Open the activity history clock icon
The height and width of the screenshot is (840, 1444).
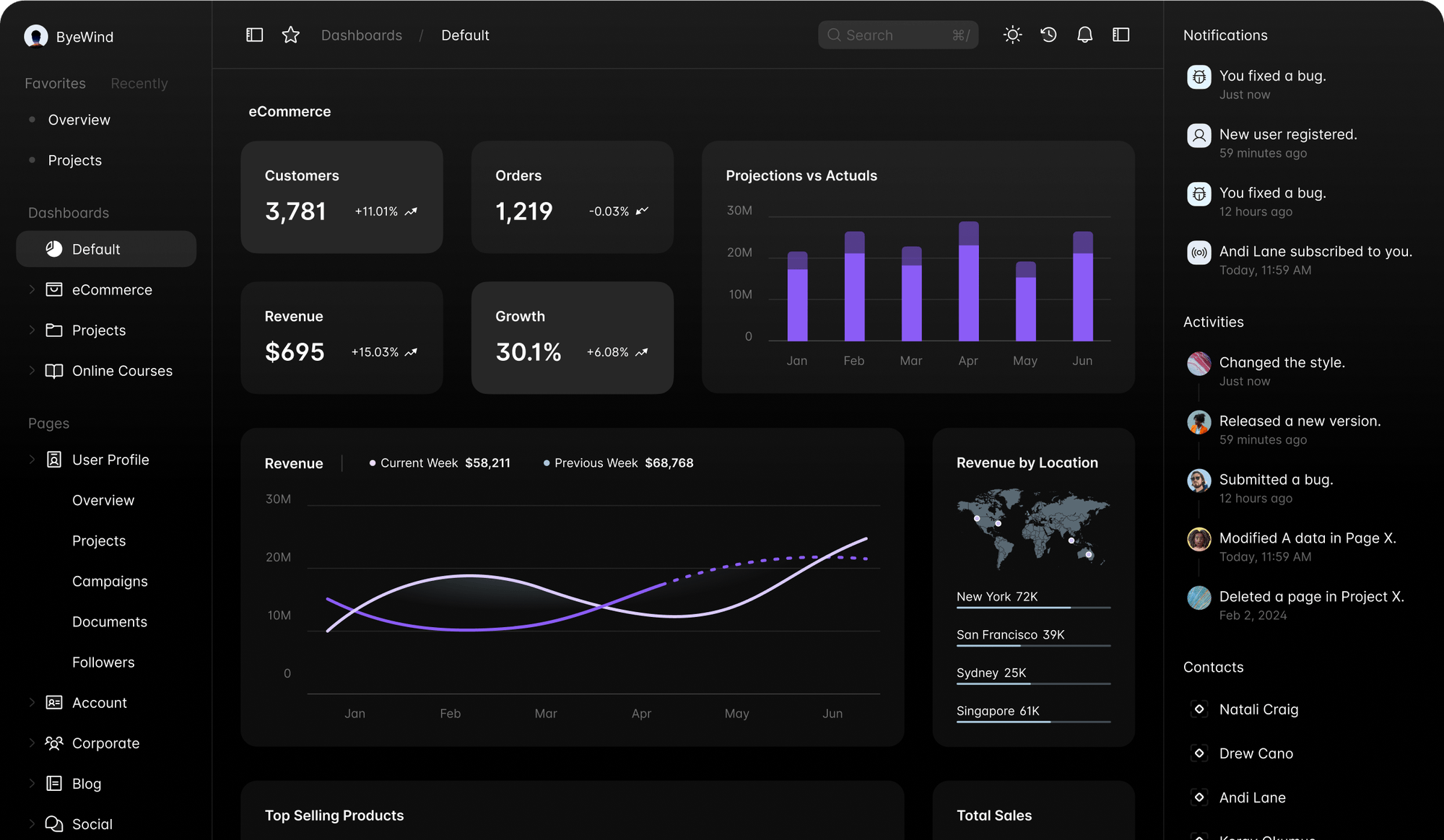(1048, 35)
